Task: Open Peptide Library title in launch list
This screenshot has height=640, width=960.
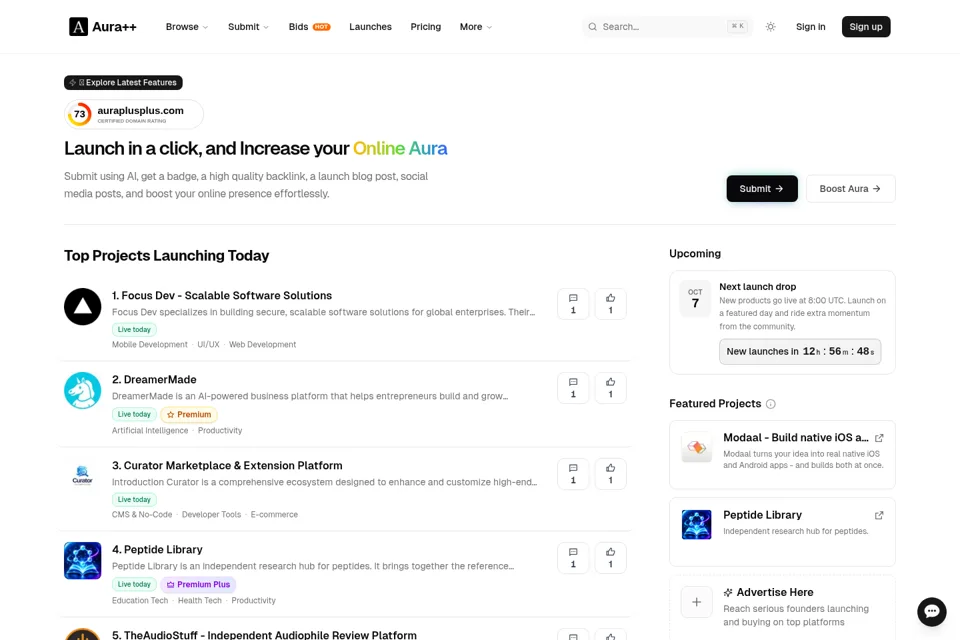Action: (157, 549)
